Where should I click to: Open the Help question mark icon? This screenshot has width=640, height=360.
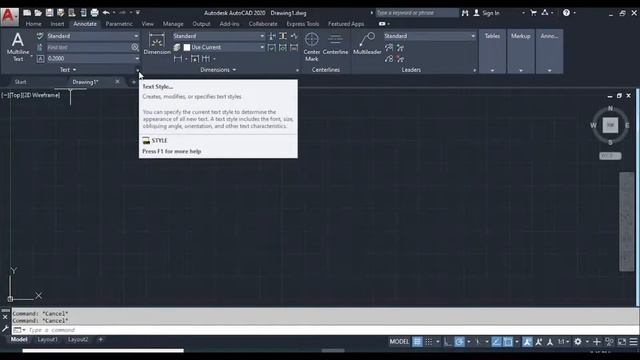pyautogui.click(x=566, y=13)
